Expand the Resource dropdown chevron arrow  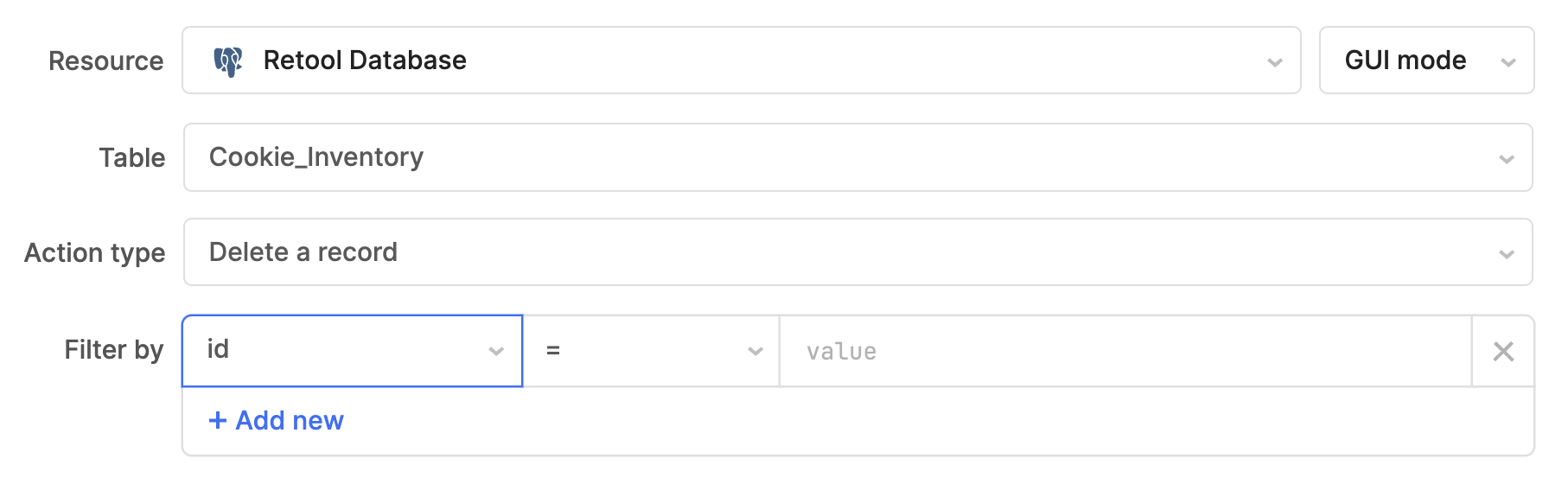pos(1274,62)
